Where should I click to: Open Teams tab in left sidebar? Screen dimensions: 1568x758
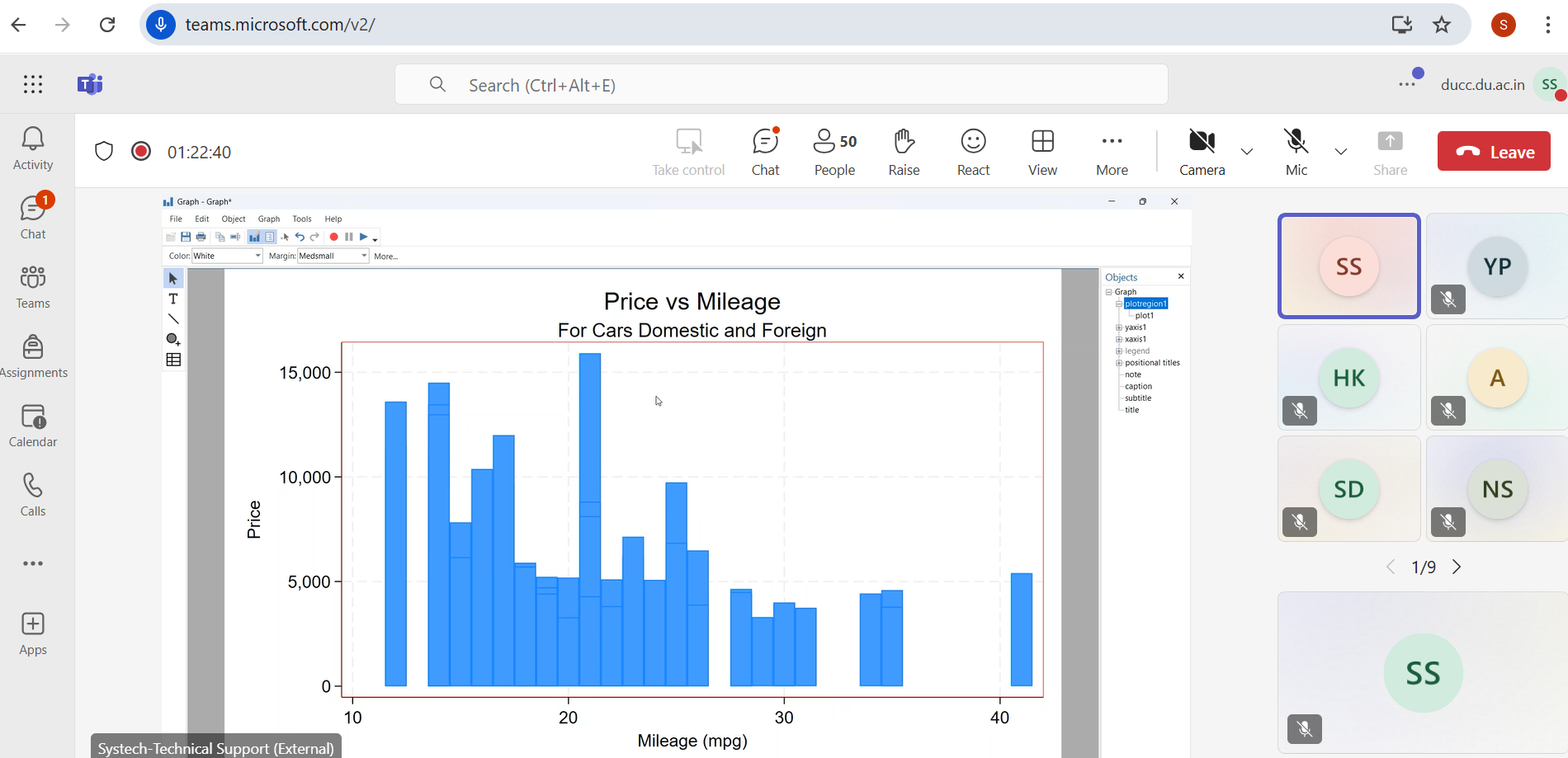(x=33, y=287)
